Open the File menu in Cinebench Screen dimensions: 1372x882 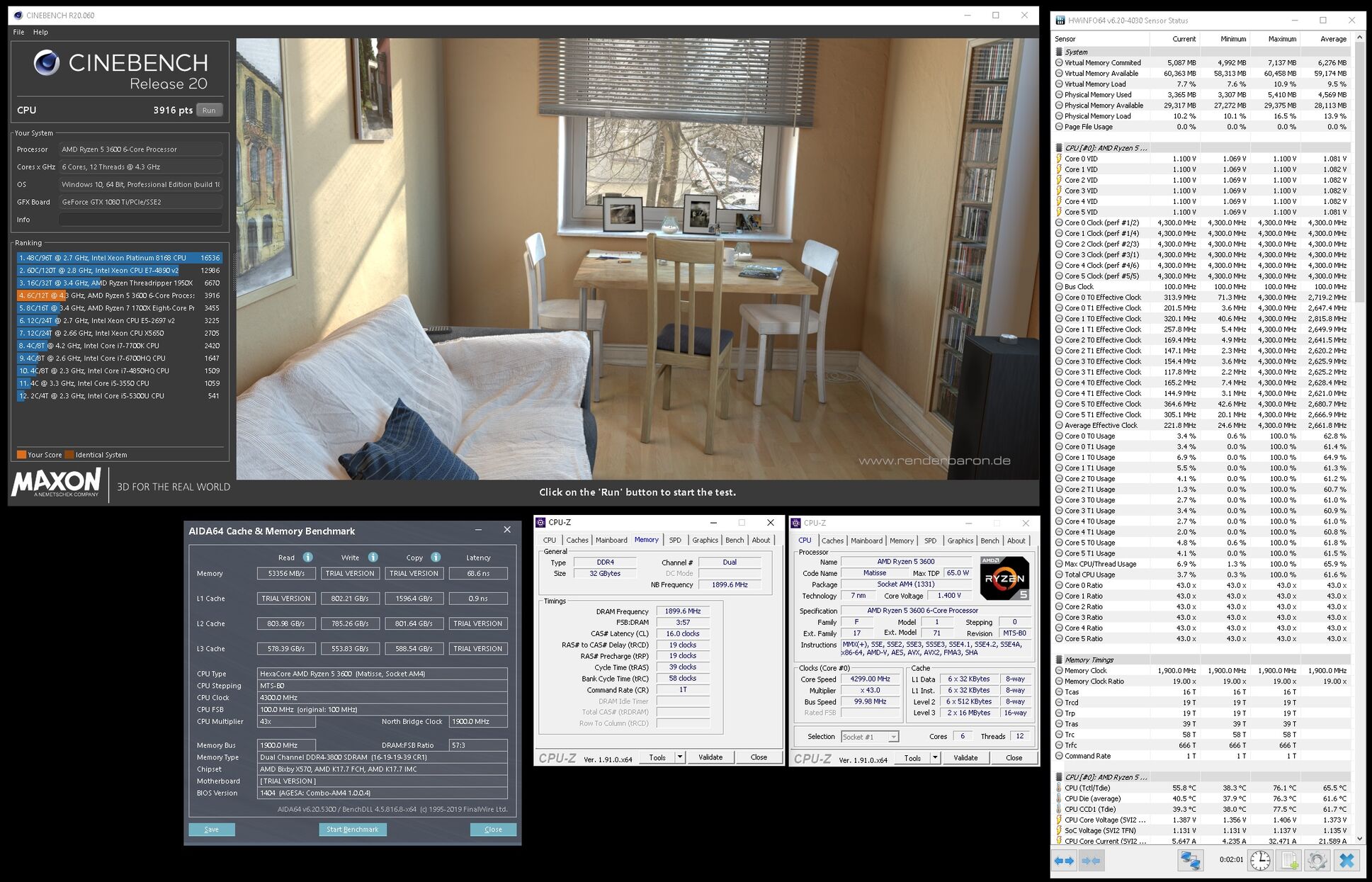(x=18, y=32)
